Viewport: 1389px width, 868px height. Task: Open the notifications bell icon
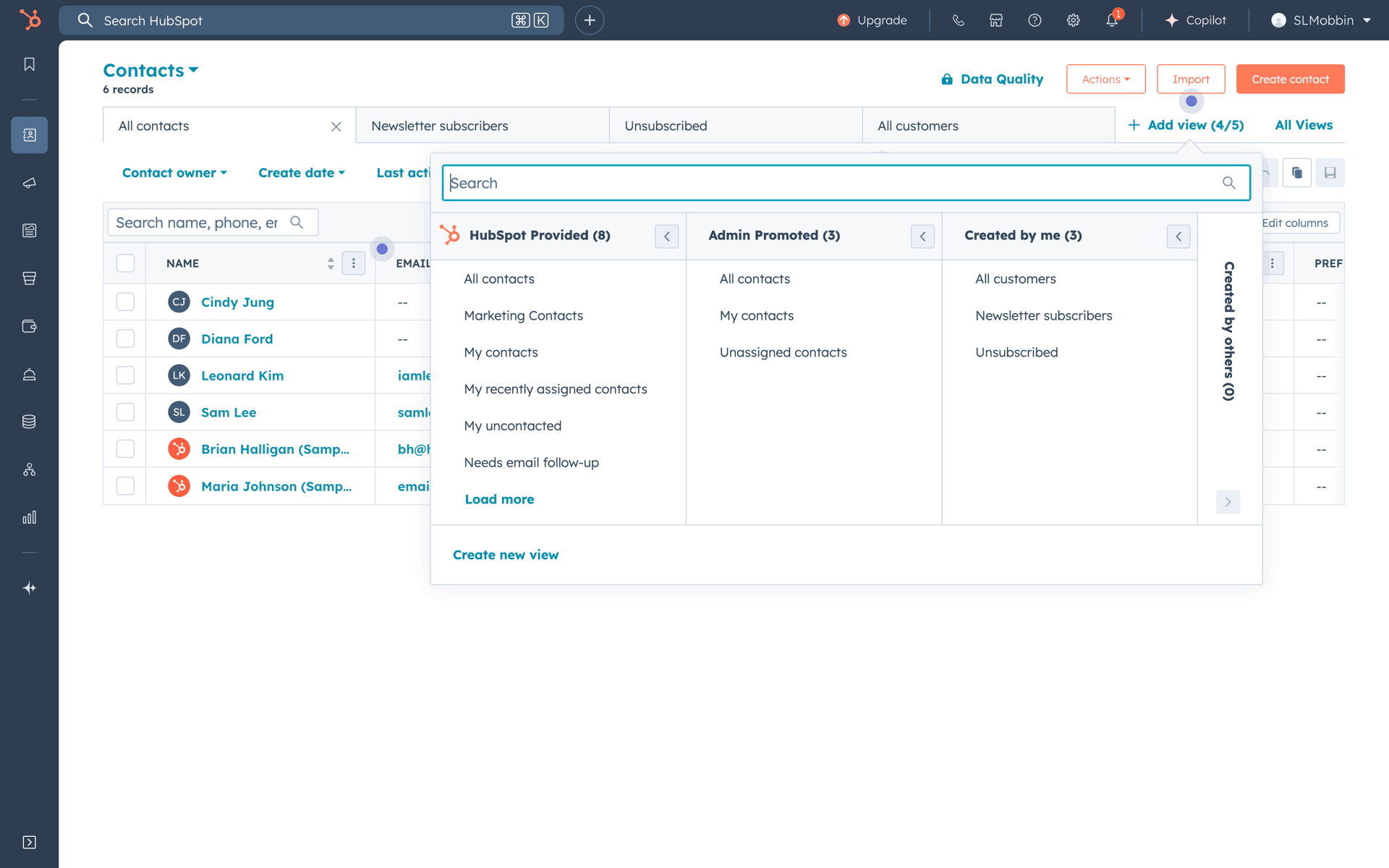click(x=1112, y=20)
